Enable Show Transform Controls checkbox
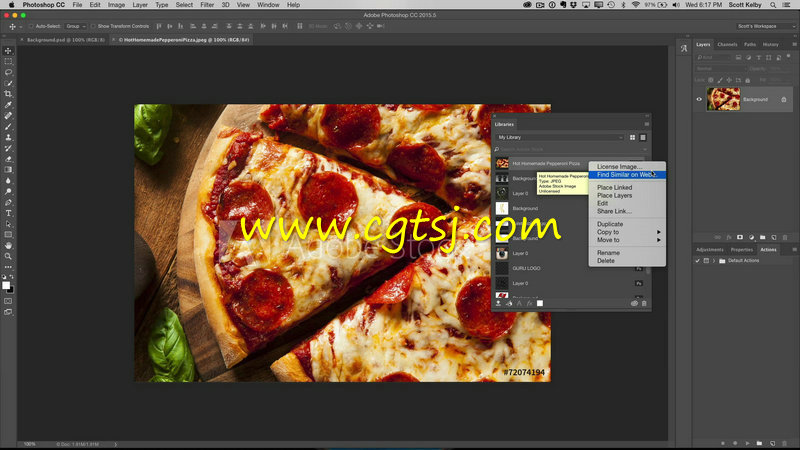The width and height of the screenshot is (800, 450). coord(93,26)
